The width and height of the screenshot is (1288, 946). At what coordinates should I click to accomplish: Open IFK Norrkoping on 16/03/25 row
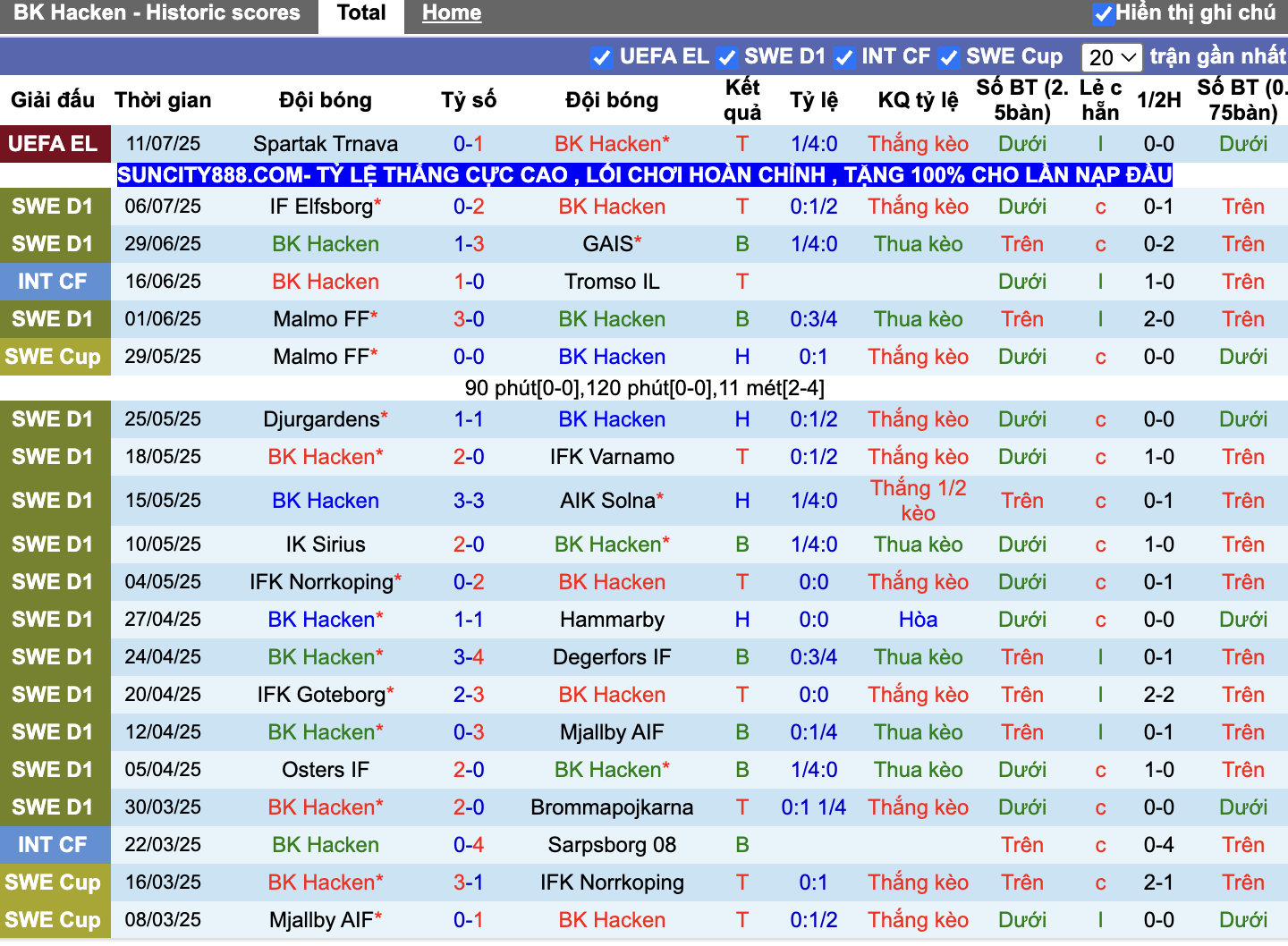[612, 883]
